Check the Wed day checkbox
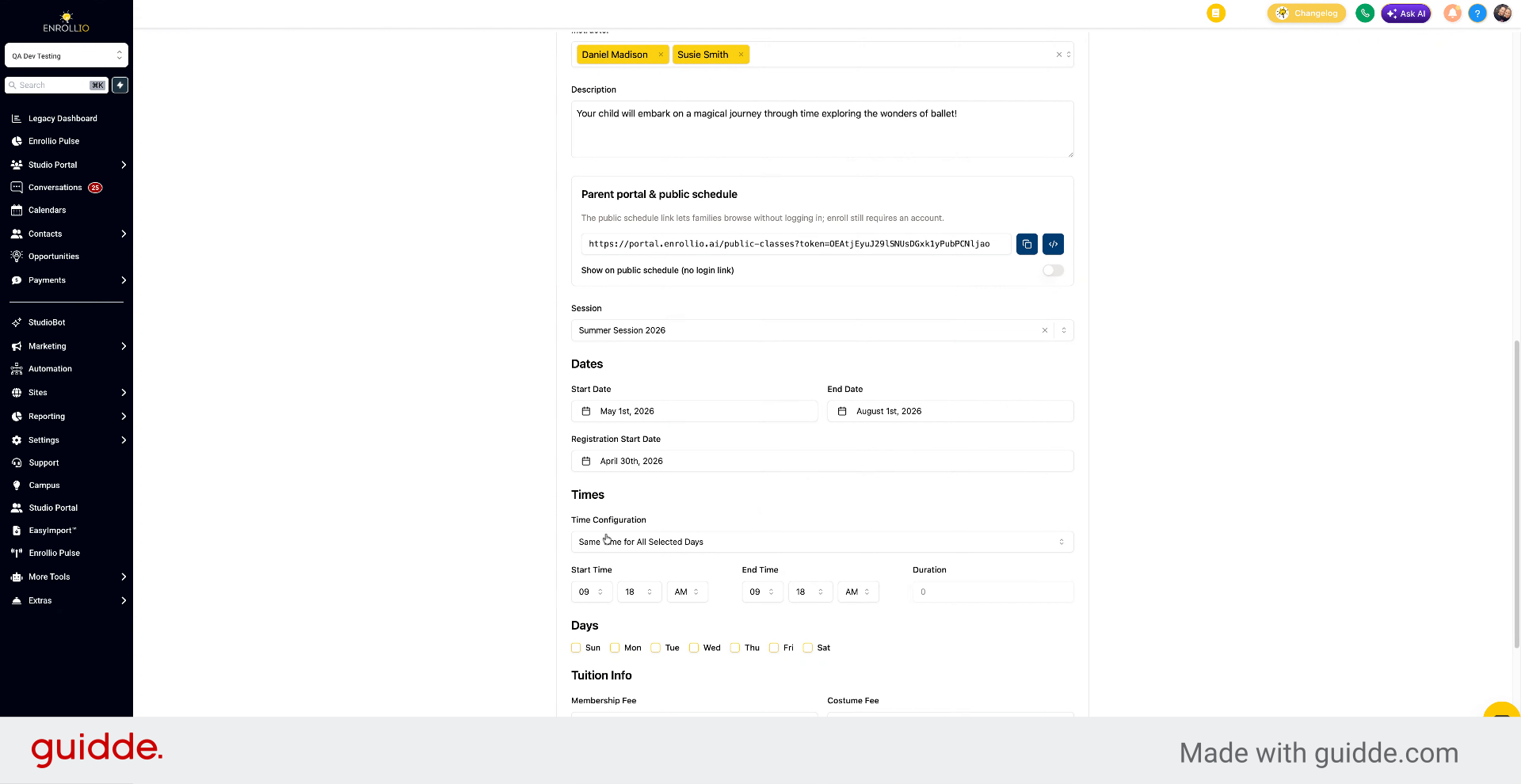 coord(694,648)
